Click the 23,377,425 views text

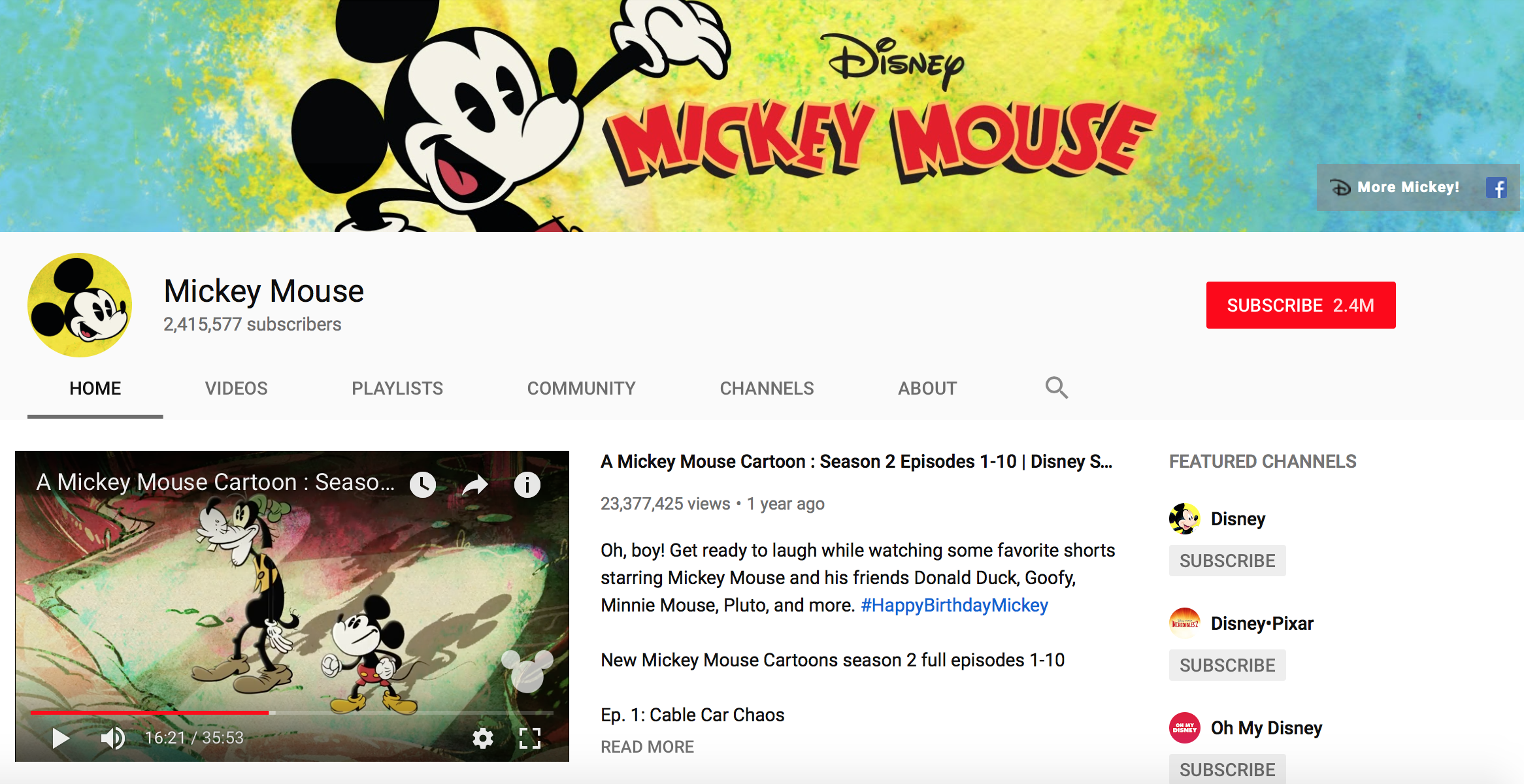[665, 504]
